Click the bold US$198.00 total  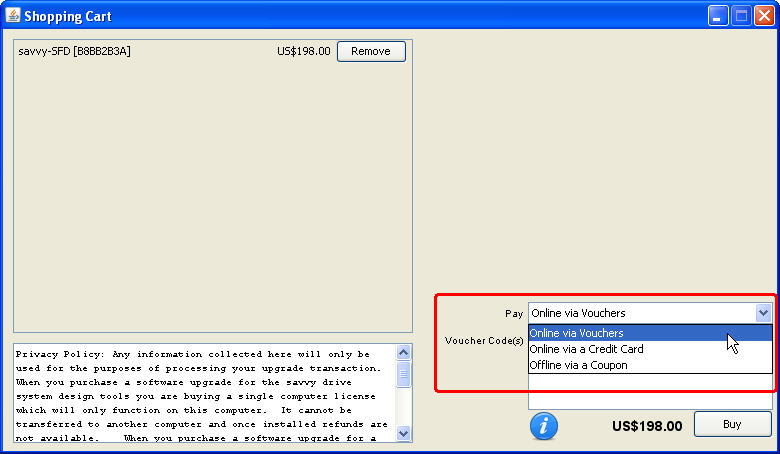647,426
